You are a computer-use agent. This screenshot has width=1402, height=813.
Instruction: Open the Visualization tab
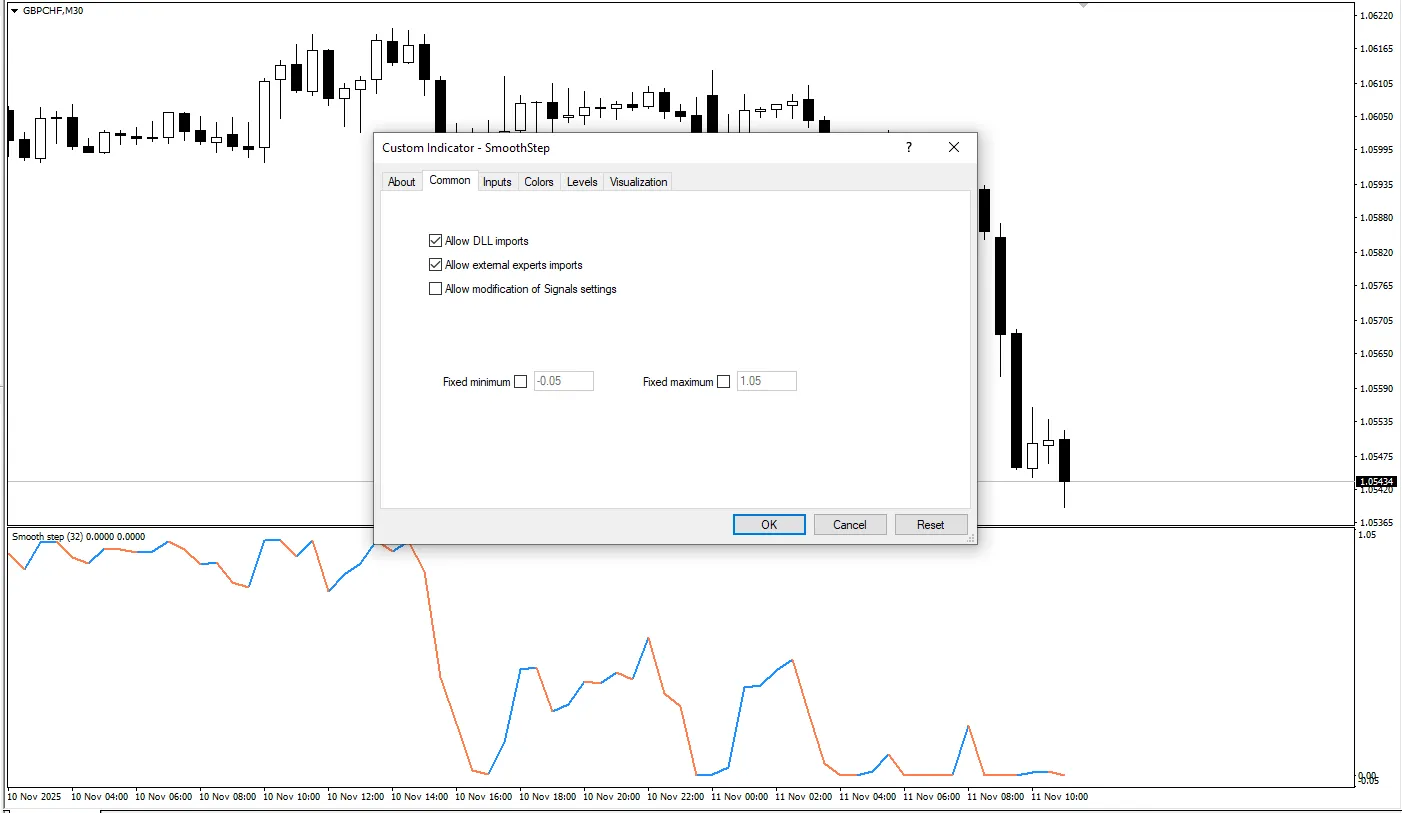[x=638, y=182]
